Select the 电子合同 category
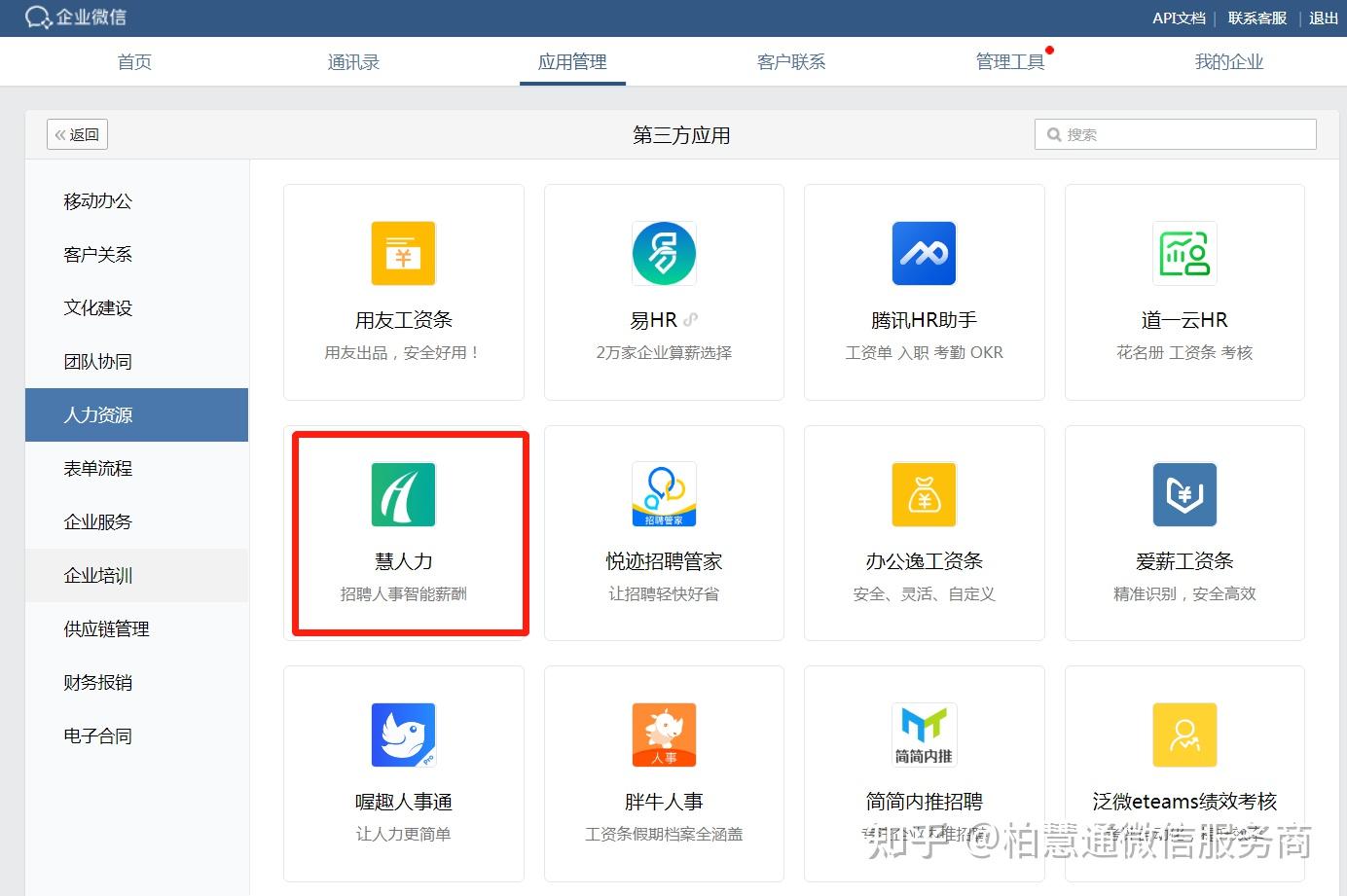 tap(137, 736)
